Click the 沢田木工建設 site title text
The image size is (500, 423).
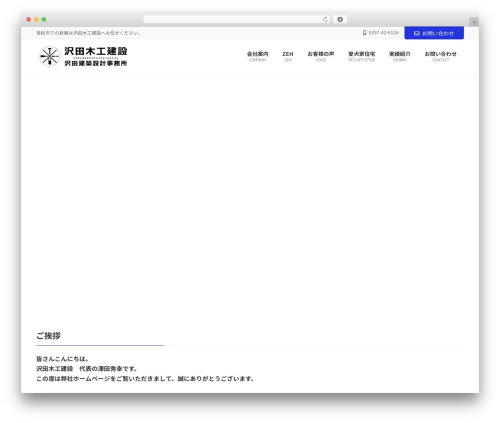coord(96,51)
